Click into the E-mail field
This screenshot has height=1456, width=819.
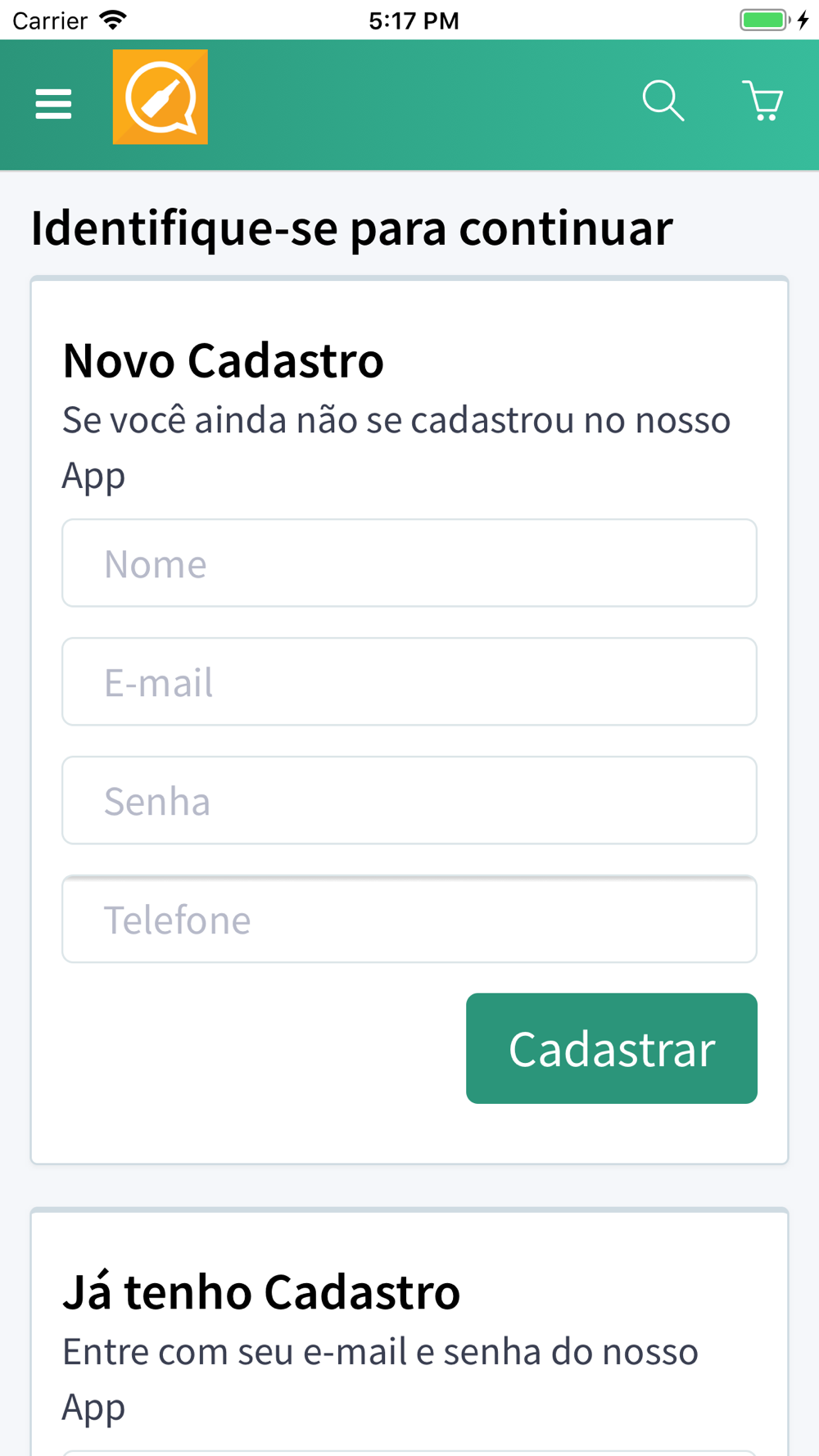pyautogui.click(x=409, y=682)
